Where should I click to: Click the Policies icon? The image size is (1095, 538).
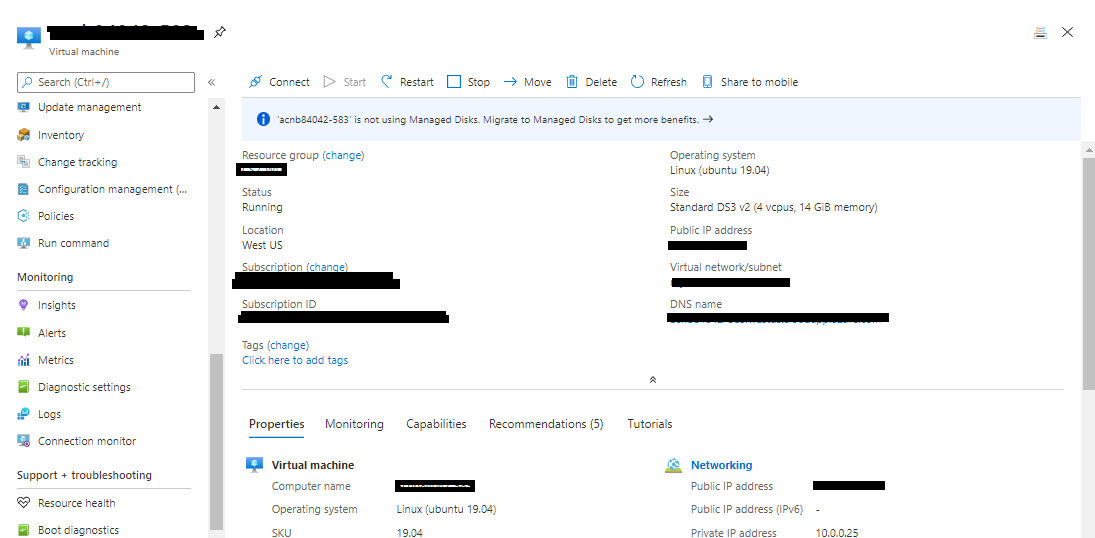pyautogui.click(x=24, y=216)
